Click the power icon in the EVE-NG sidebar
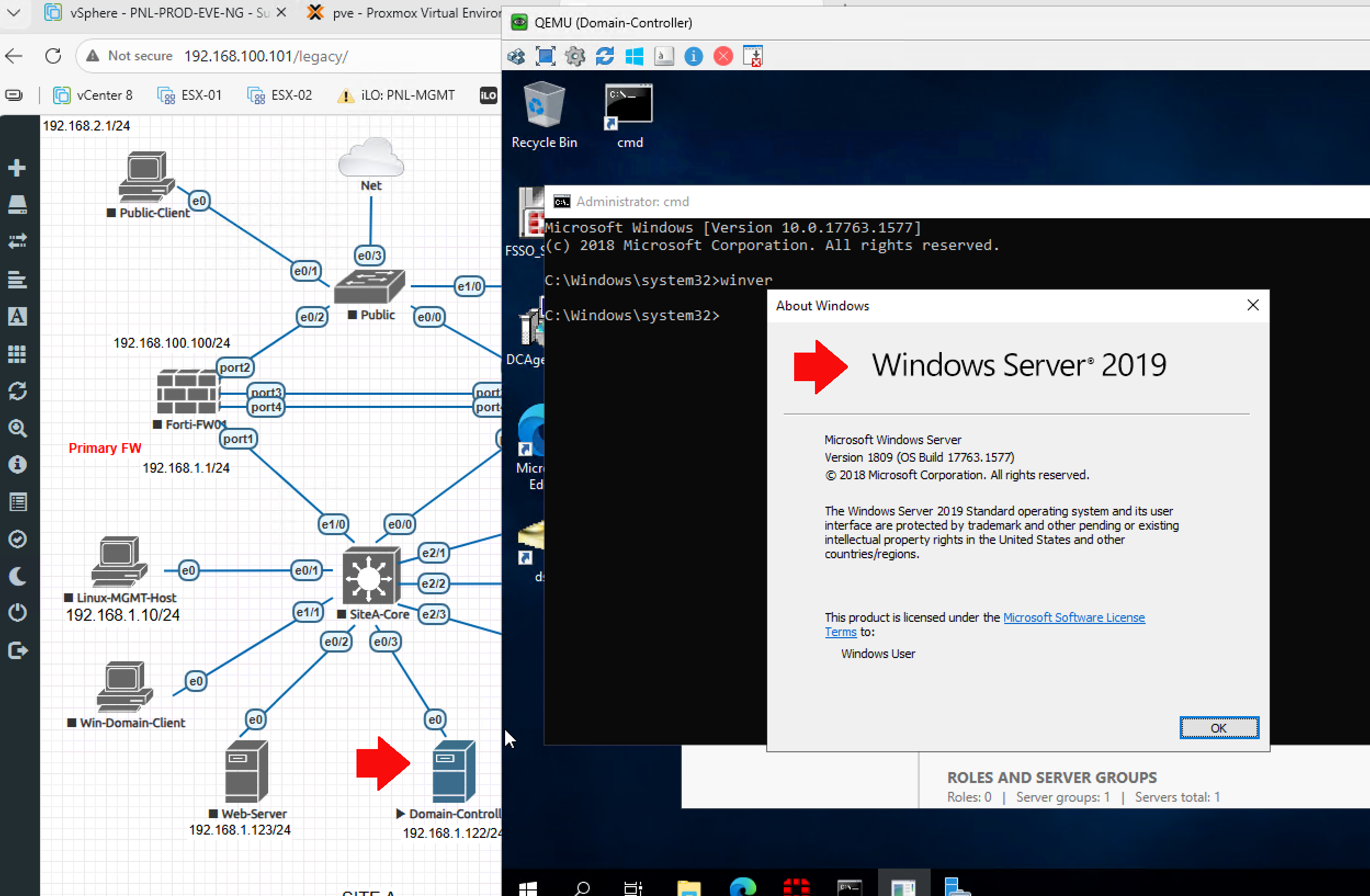 click(16, 613)
